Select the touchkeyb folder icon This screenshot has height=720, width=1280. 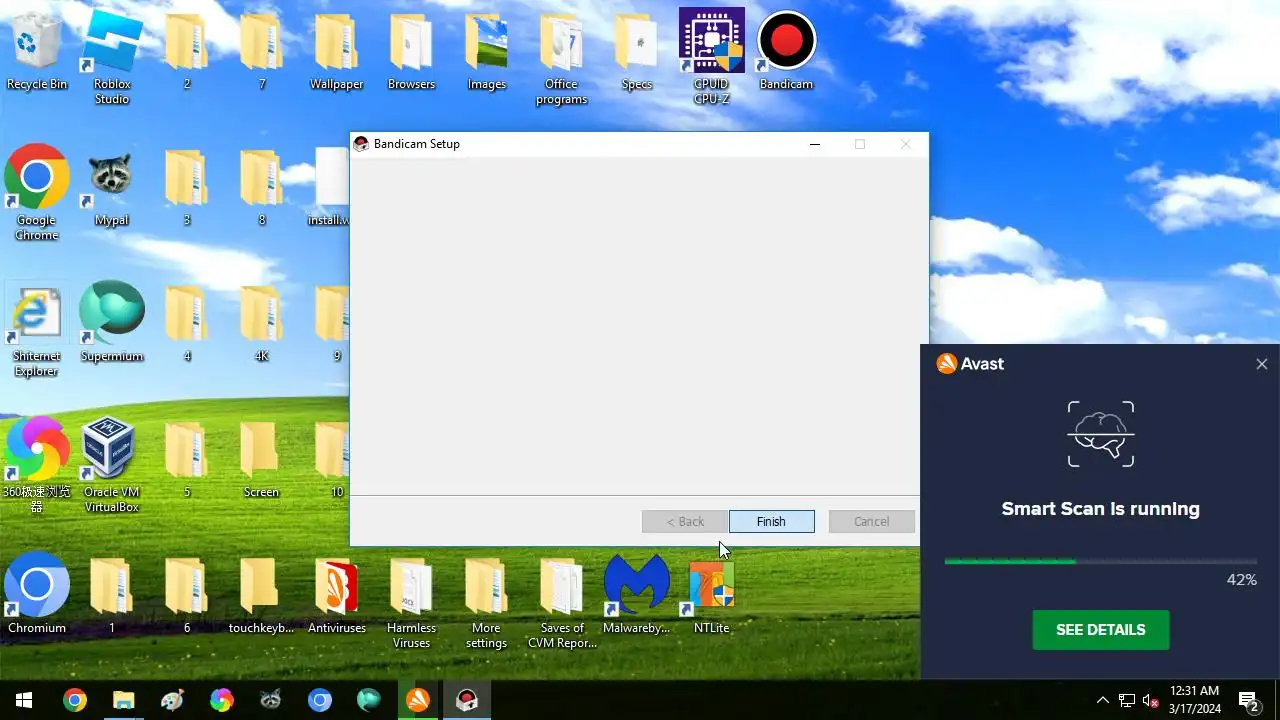click(x=261, y=594)
